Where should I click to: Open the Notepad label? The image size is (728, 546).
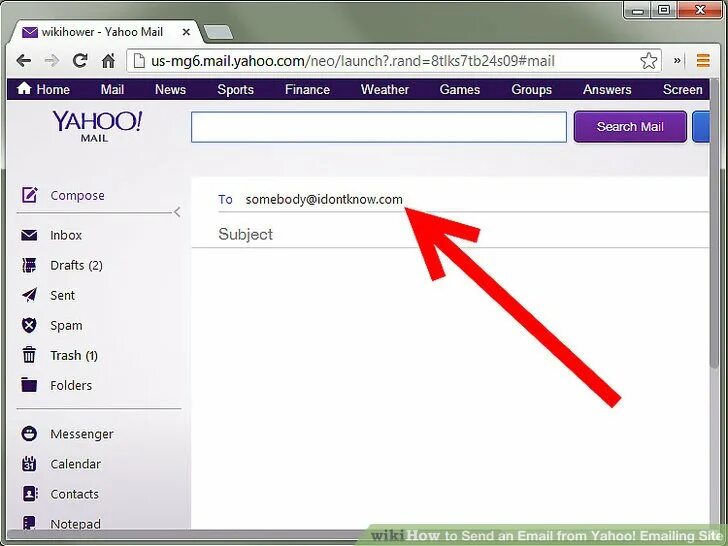click(x=75, y=524)
